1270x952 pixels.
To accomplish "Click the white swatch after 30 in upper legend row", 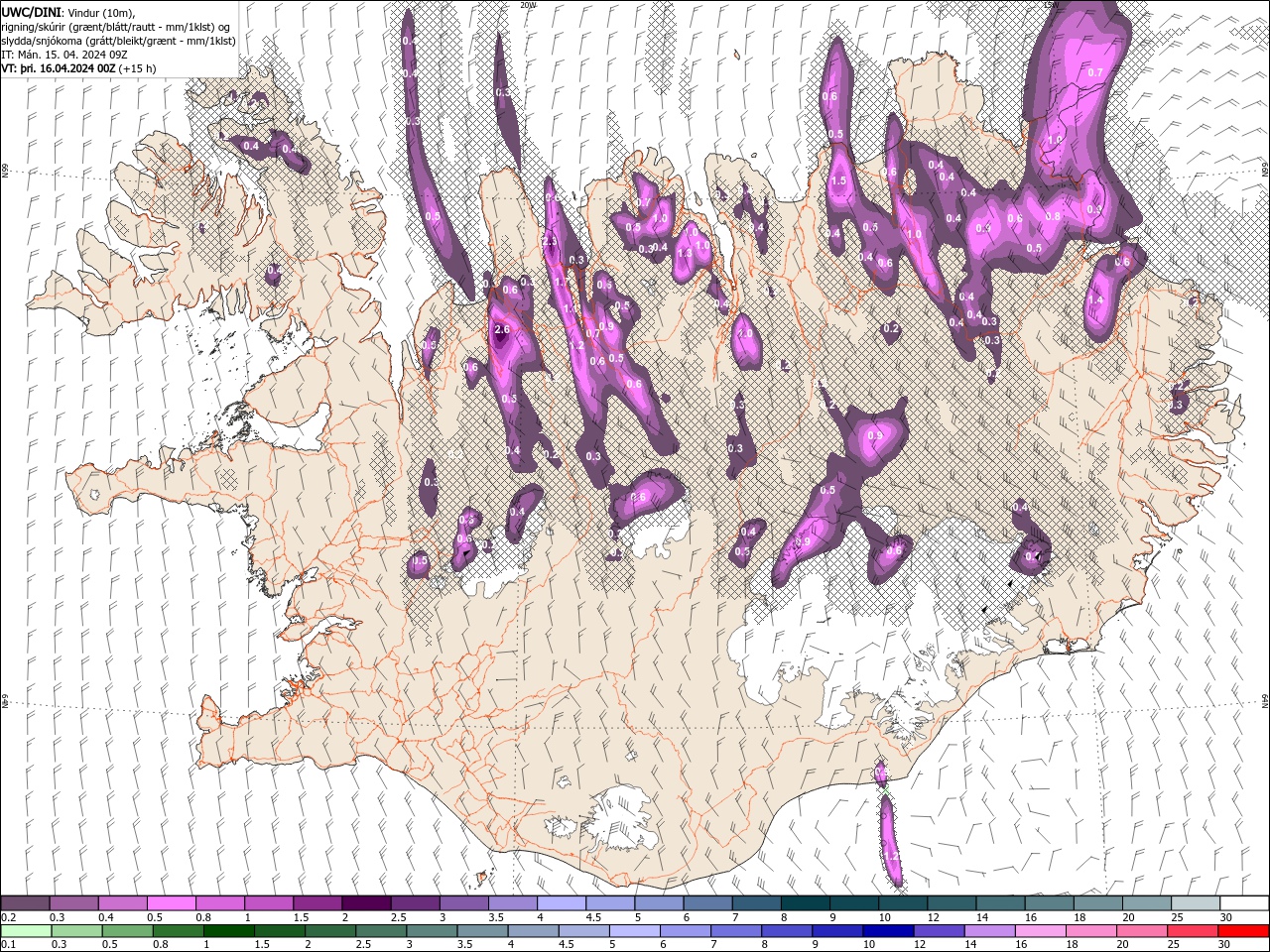I will (x=1245, y=903).
